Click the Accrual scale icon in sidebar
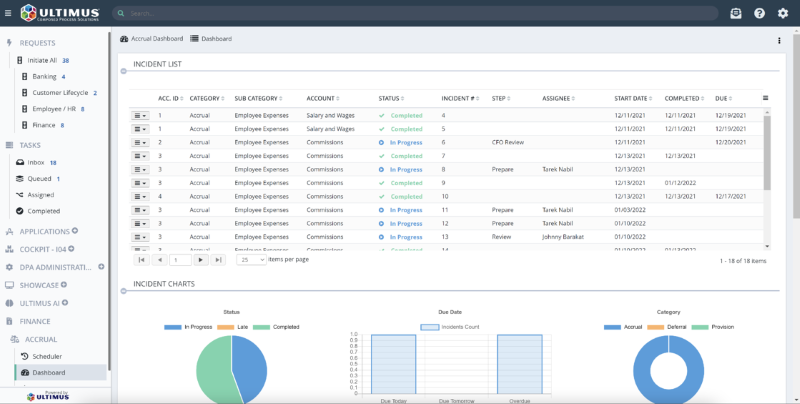This screenshot has height=404, width=800. pyautogui.click(x=15, y=339)
